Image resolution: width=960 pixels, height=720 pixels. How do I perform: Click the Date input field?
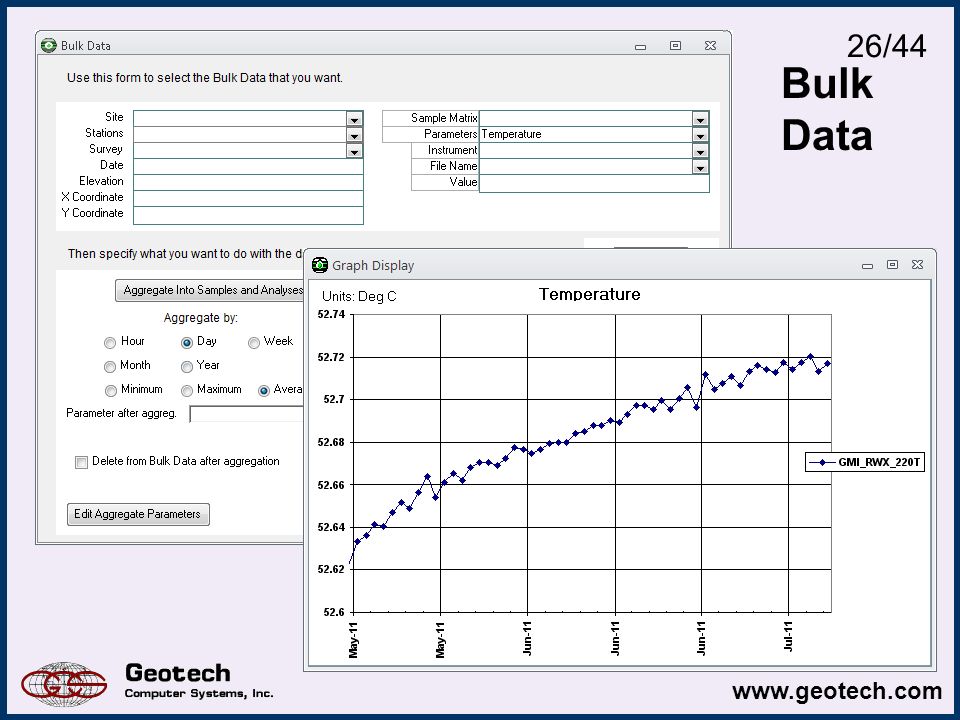coord(248,166)
